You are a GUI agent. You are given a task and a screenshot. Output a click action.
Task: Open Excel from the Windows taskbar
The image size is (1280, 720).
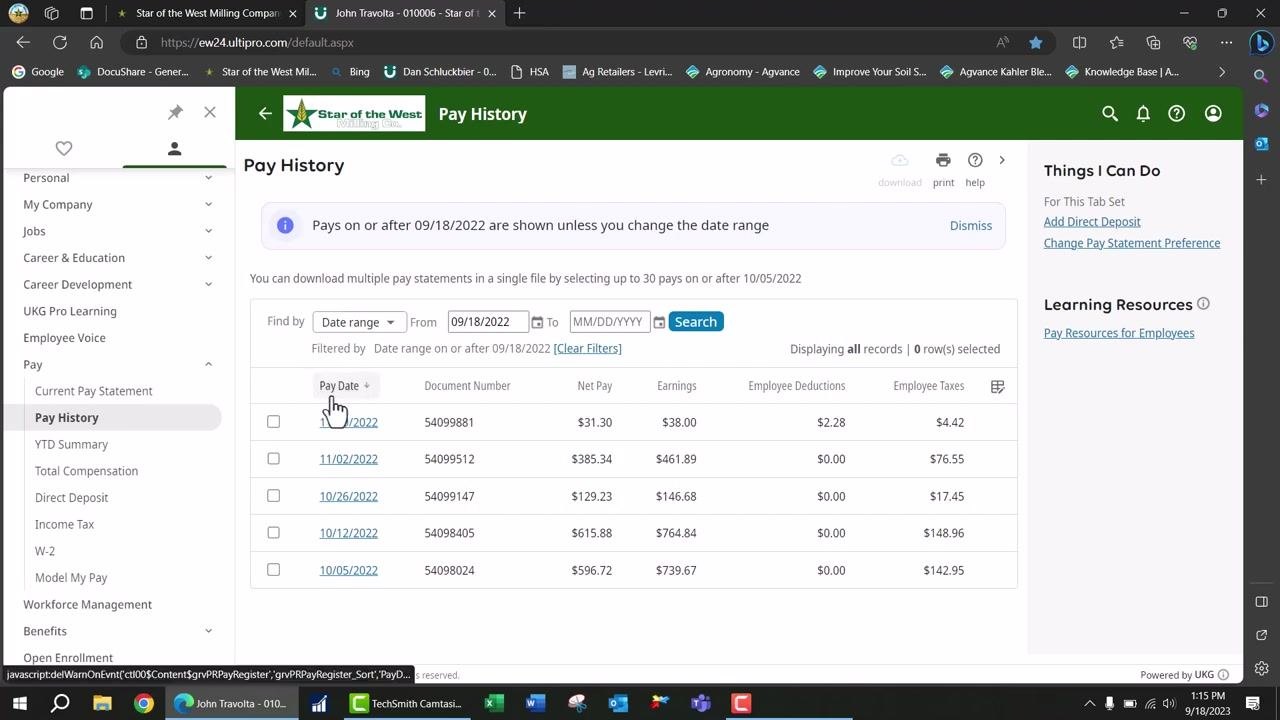coord(494,703)
